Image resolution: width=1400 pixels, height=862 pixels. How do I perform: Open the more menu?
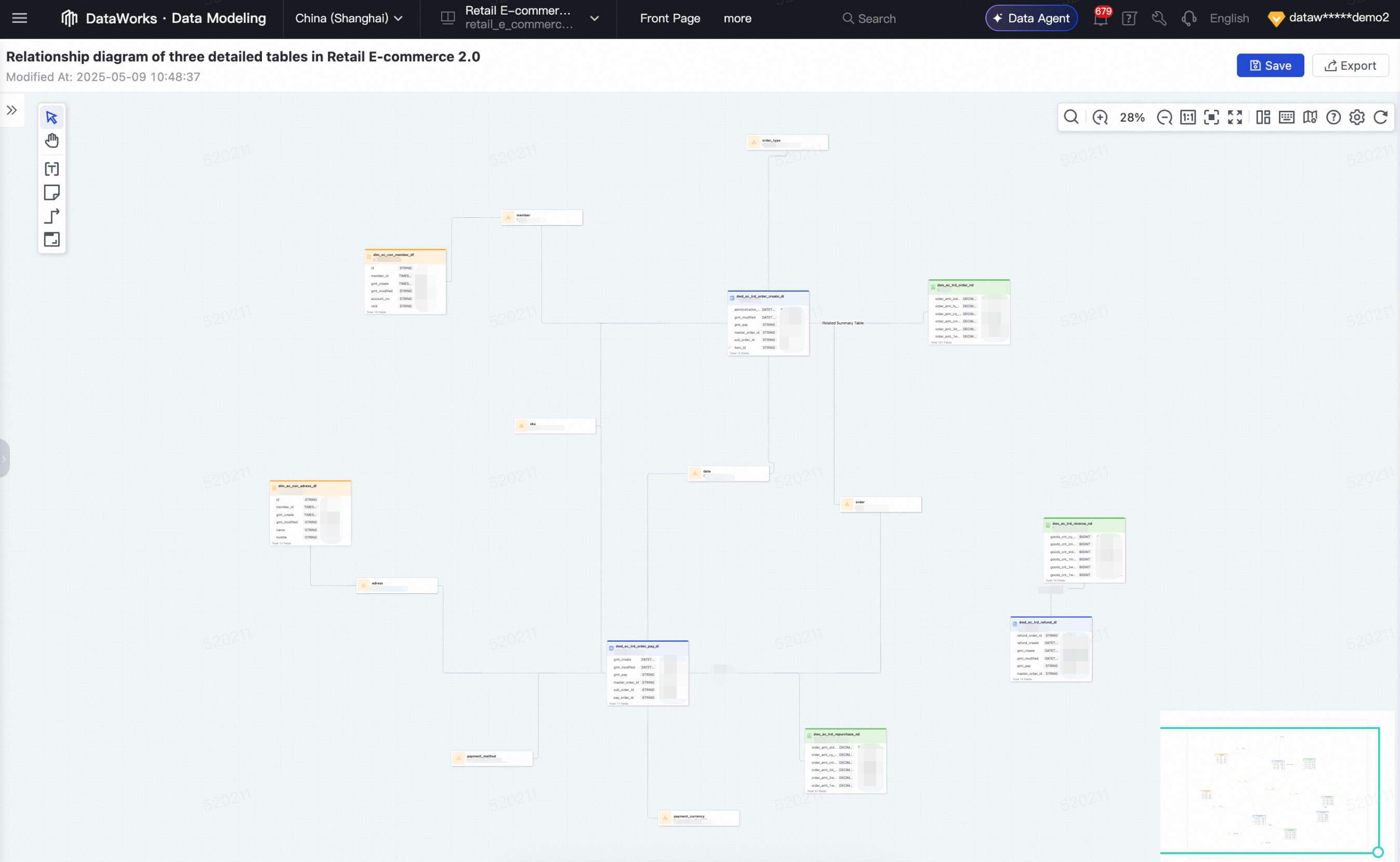click(x=737, y=18)
